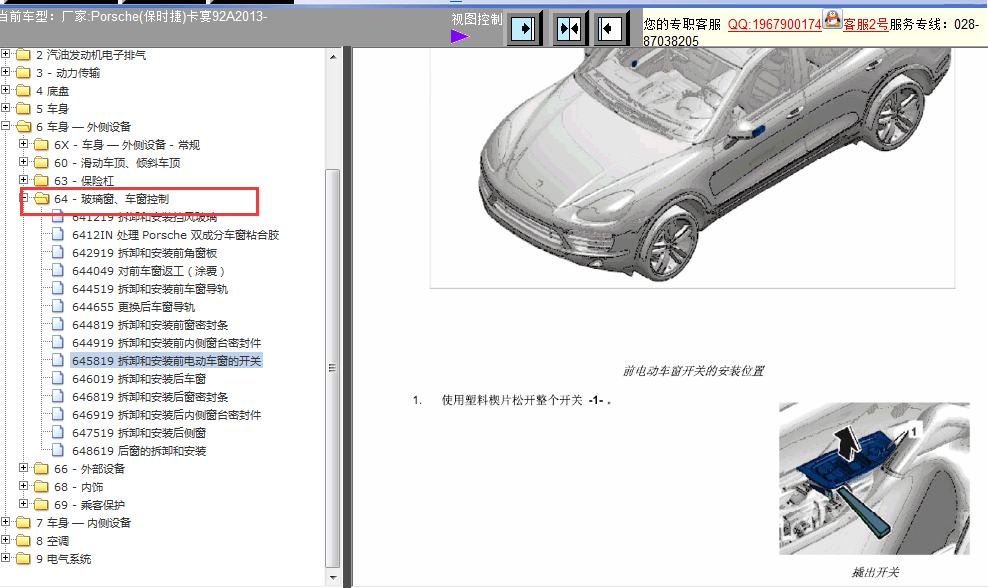Image resolution: width=988 pixels, height=588 pixels.
Task: Click tree panel scrollbar up arrow
Action: coord(333,57)
